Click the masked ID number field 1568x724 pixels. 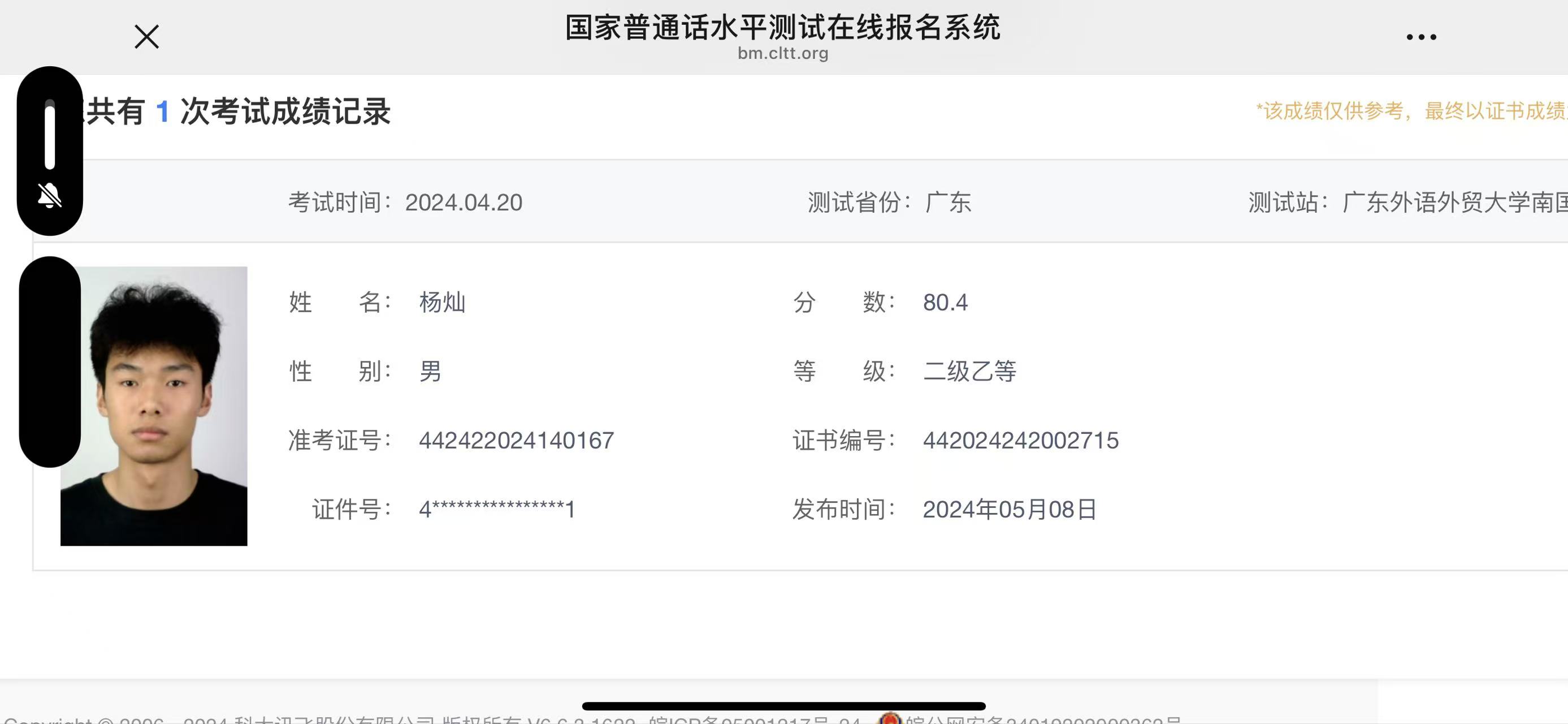tap(497, 510)
